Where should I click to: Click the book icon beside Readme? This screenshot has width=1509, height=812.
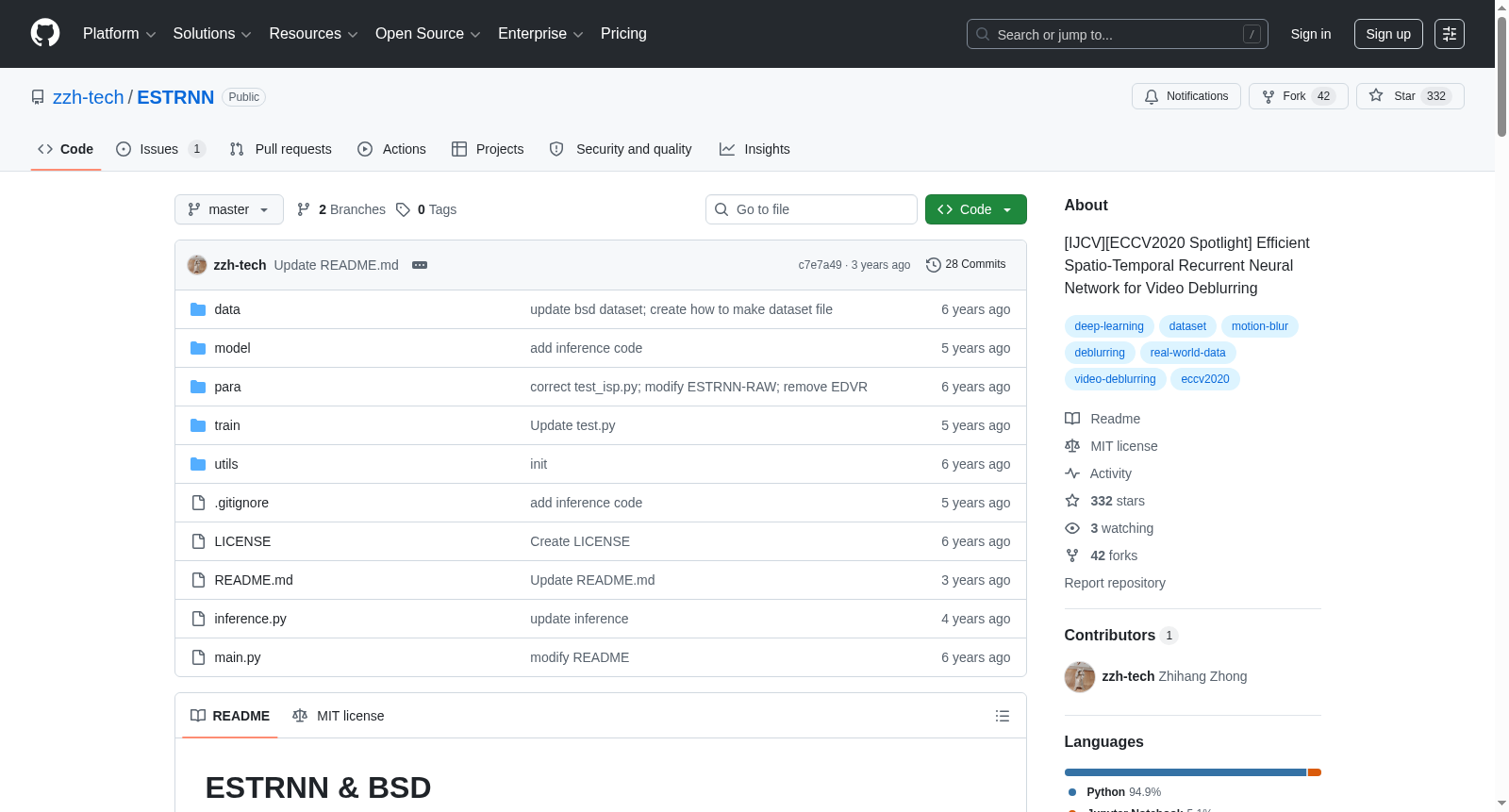point(1072,419)
